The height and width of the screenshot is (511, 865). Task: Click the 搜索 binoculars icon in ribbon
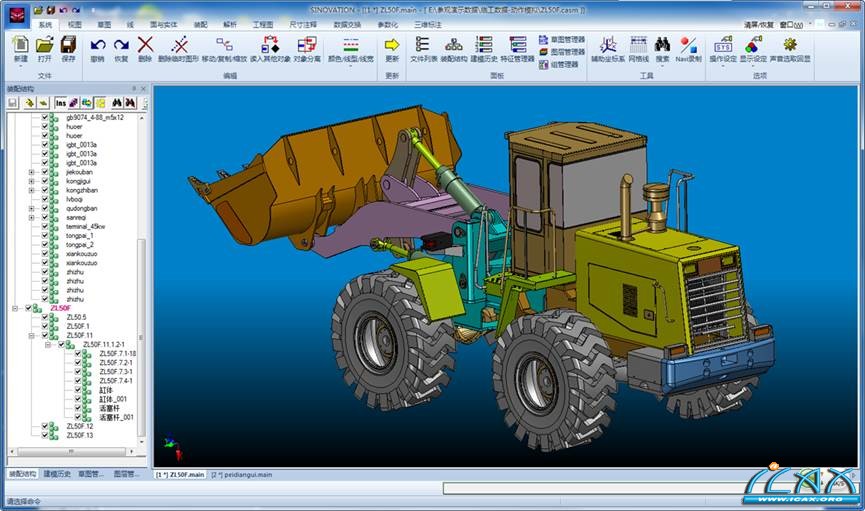click(x=662, y=45)
